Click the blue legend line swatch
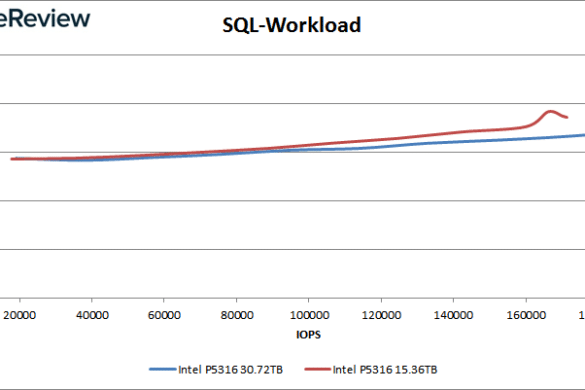The height and width of the screenshot is (390, 585). 163,369
